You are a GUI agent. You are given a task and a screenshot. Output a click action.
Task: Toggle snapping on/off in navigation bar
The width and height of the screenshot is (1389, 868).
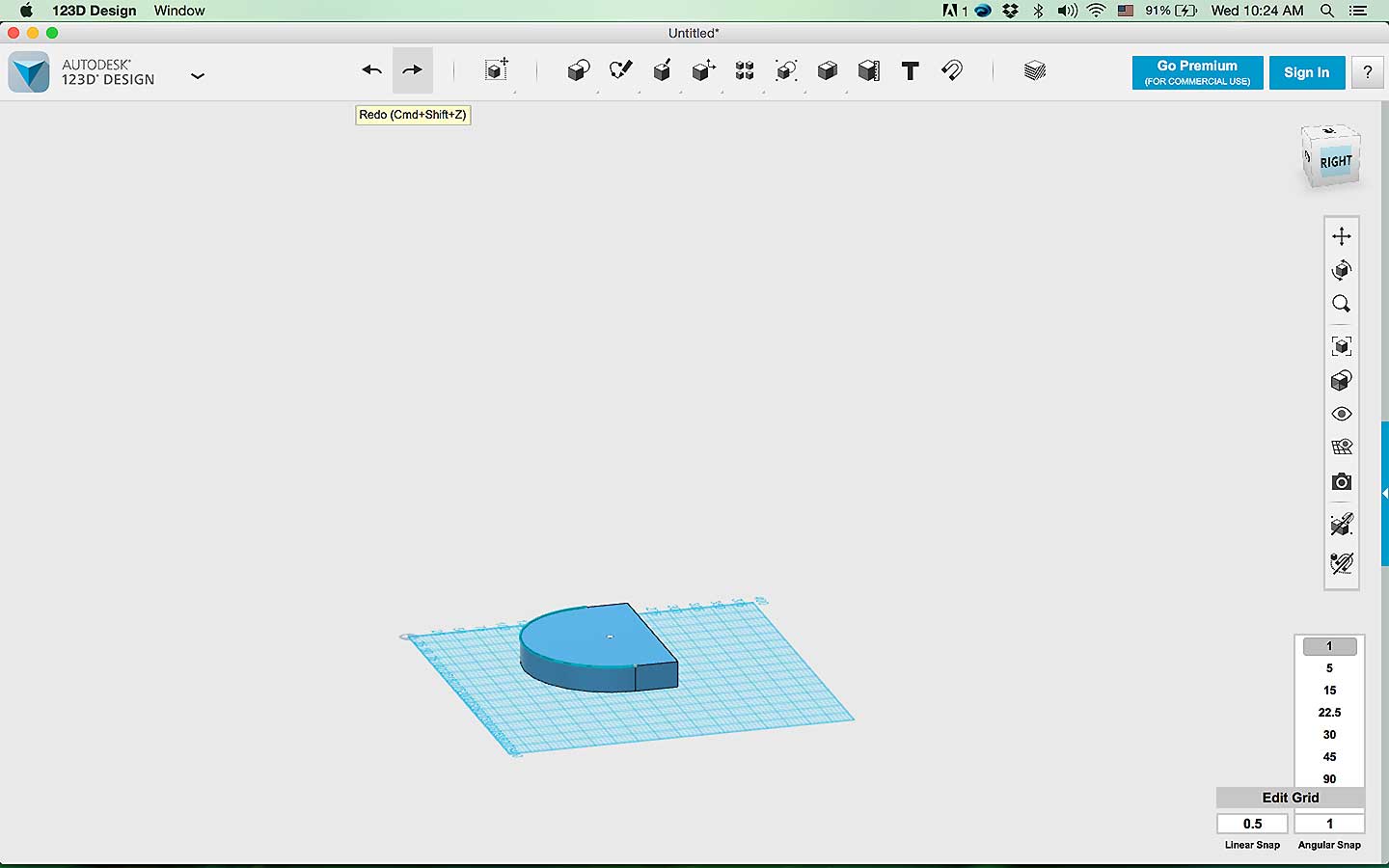point(1342,525)
